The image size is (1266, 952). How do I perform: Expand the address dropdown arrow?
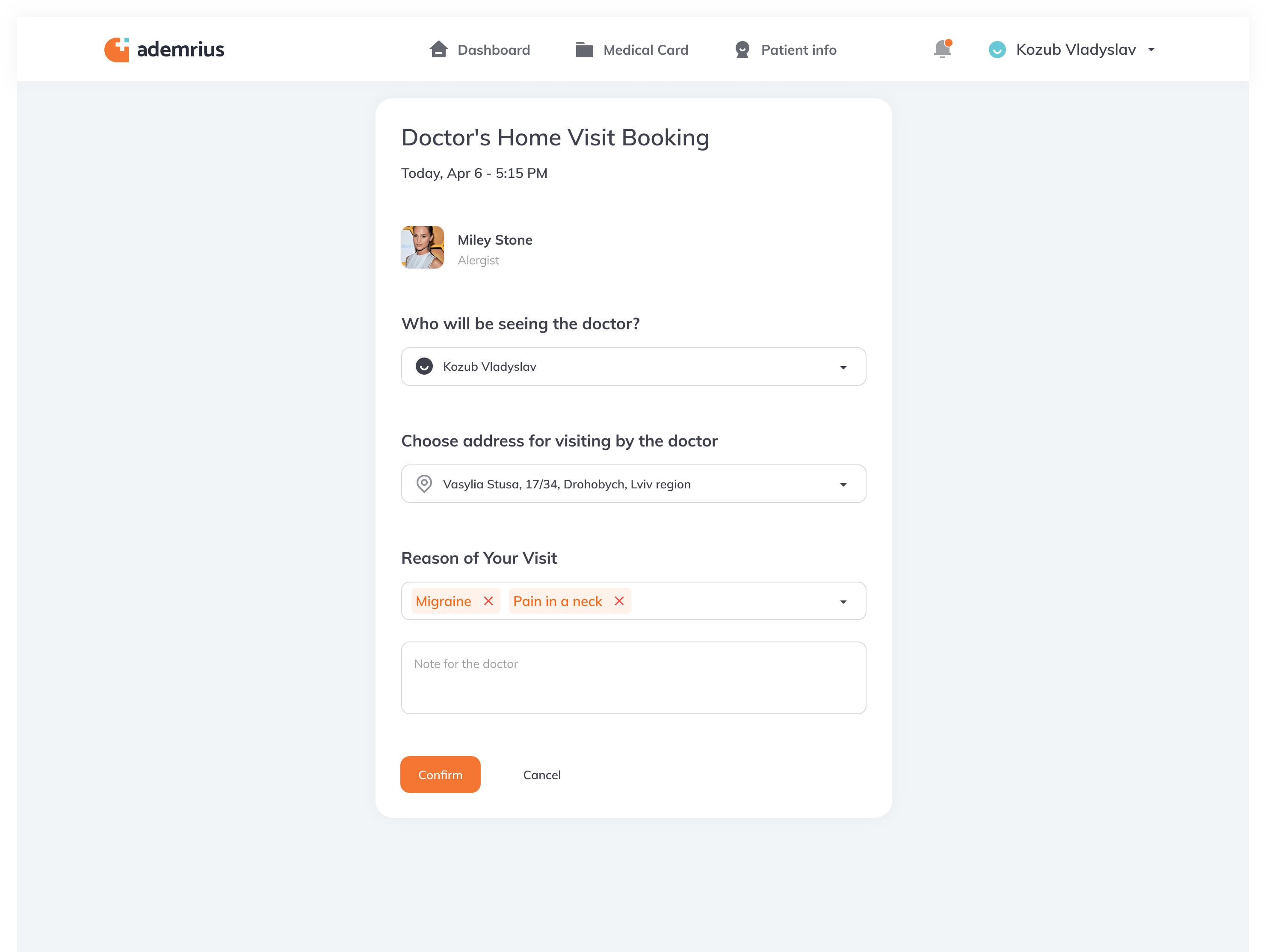point(843,485)
